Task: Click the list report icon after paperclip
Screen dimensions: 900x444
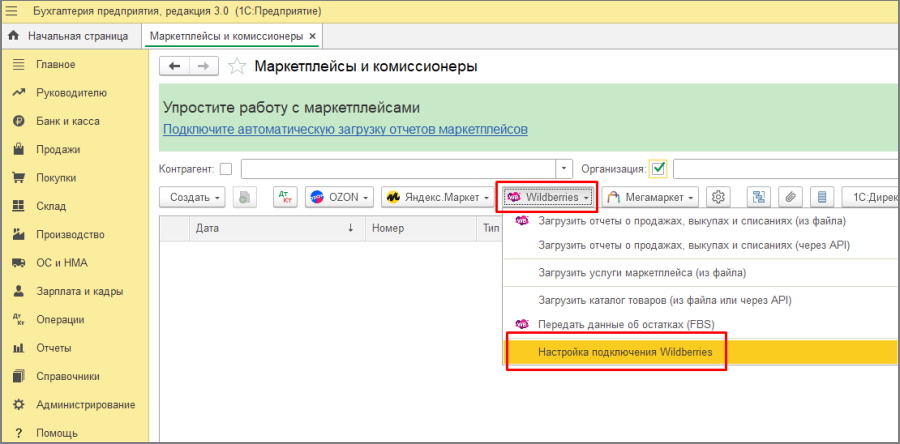Action: pos(822,197)
